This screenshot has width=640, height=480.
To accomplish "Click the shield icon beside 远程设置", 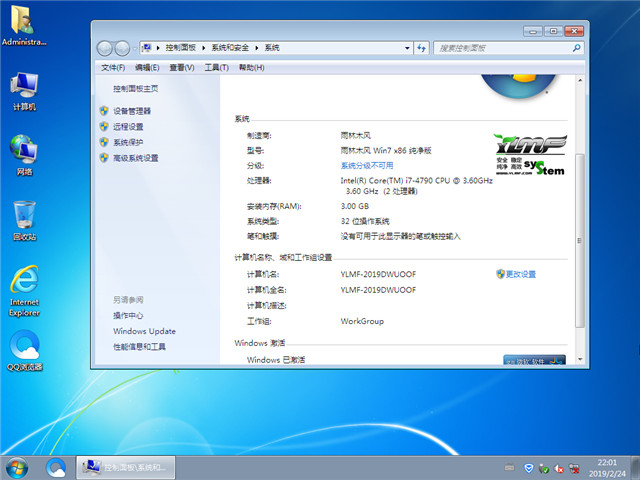I will [x=104, y=127].
